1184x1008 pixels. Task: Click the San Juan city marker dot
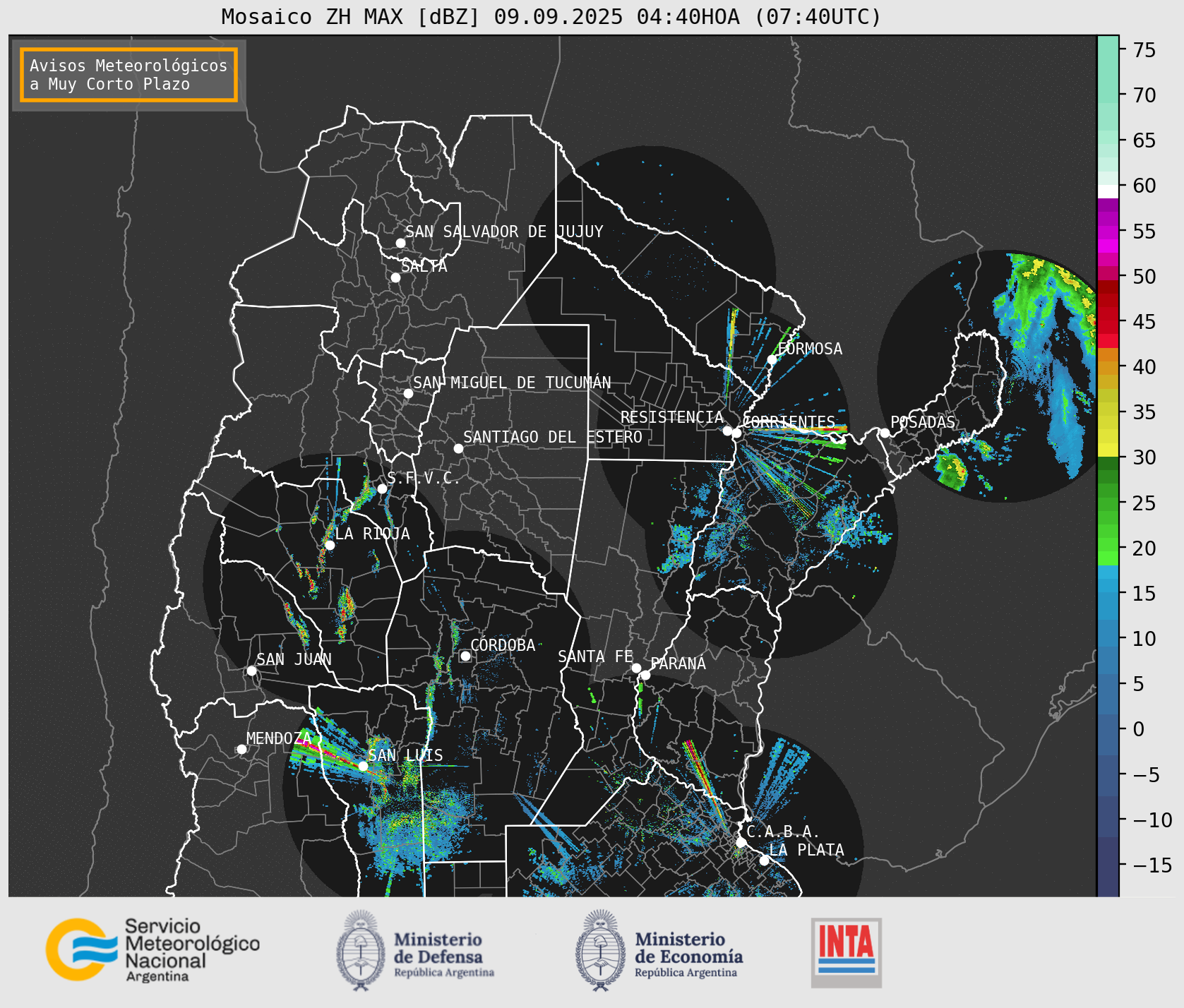[251, 671]
